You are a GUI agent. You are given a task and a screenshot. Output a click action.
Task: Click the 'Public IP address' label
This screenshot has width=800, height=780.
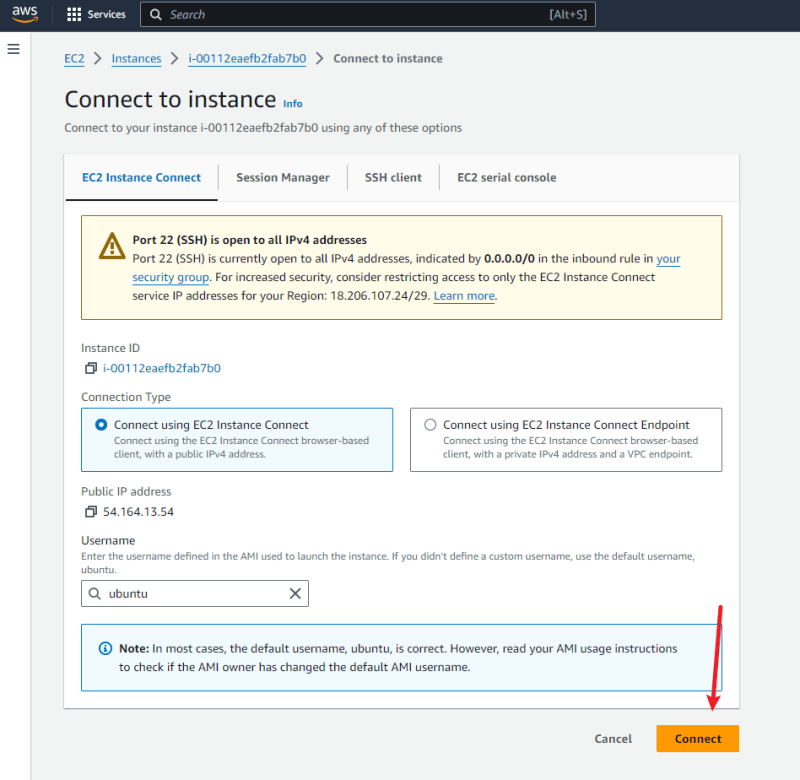(x=126, y=491)
